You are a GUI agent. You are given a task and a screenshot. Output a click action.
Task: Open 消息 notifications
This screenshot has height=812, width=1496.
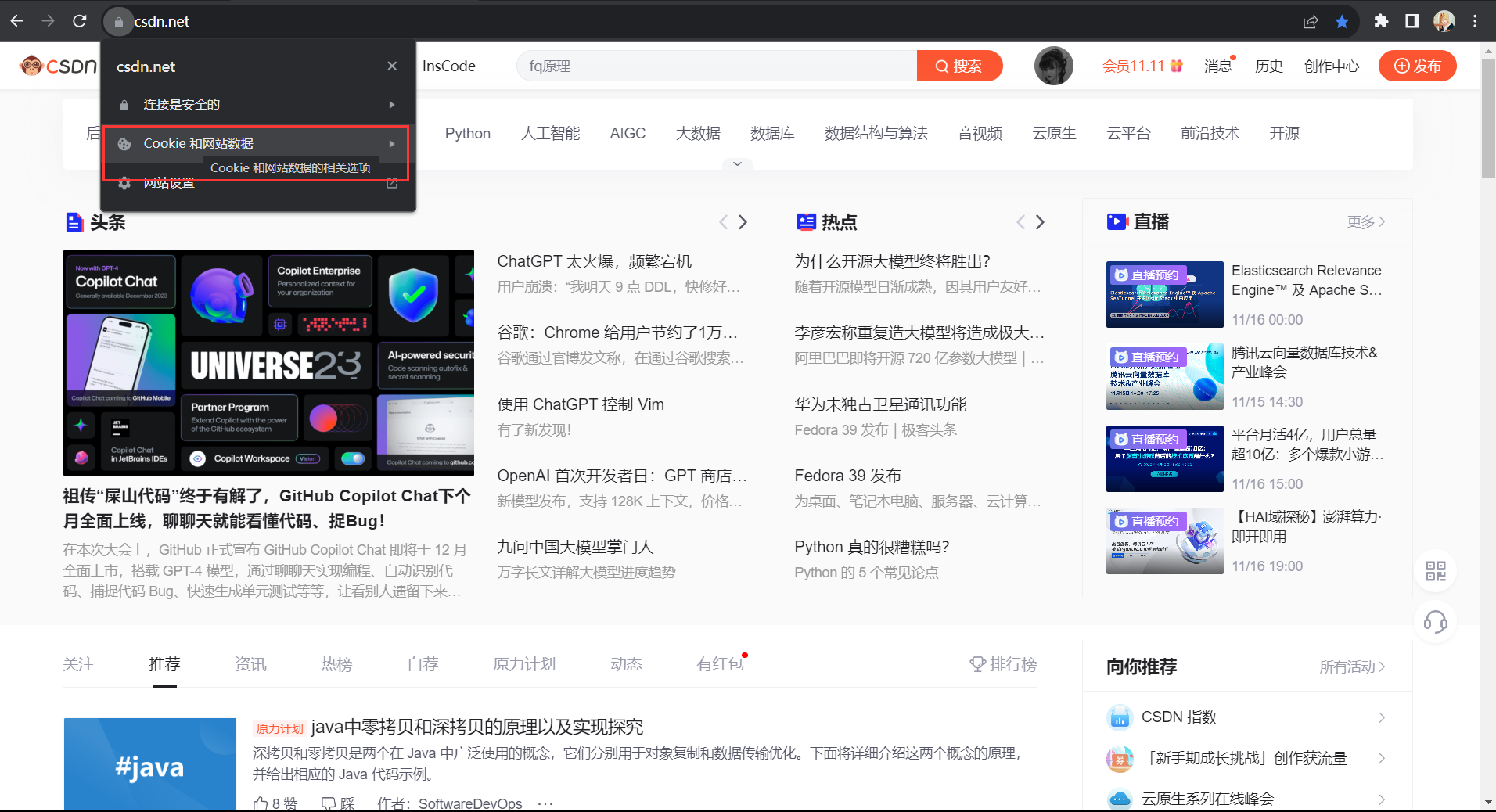pyautogui.click(x=1218, y=66)
